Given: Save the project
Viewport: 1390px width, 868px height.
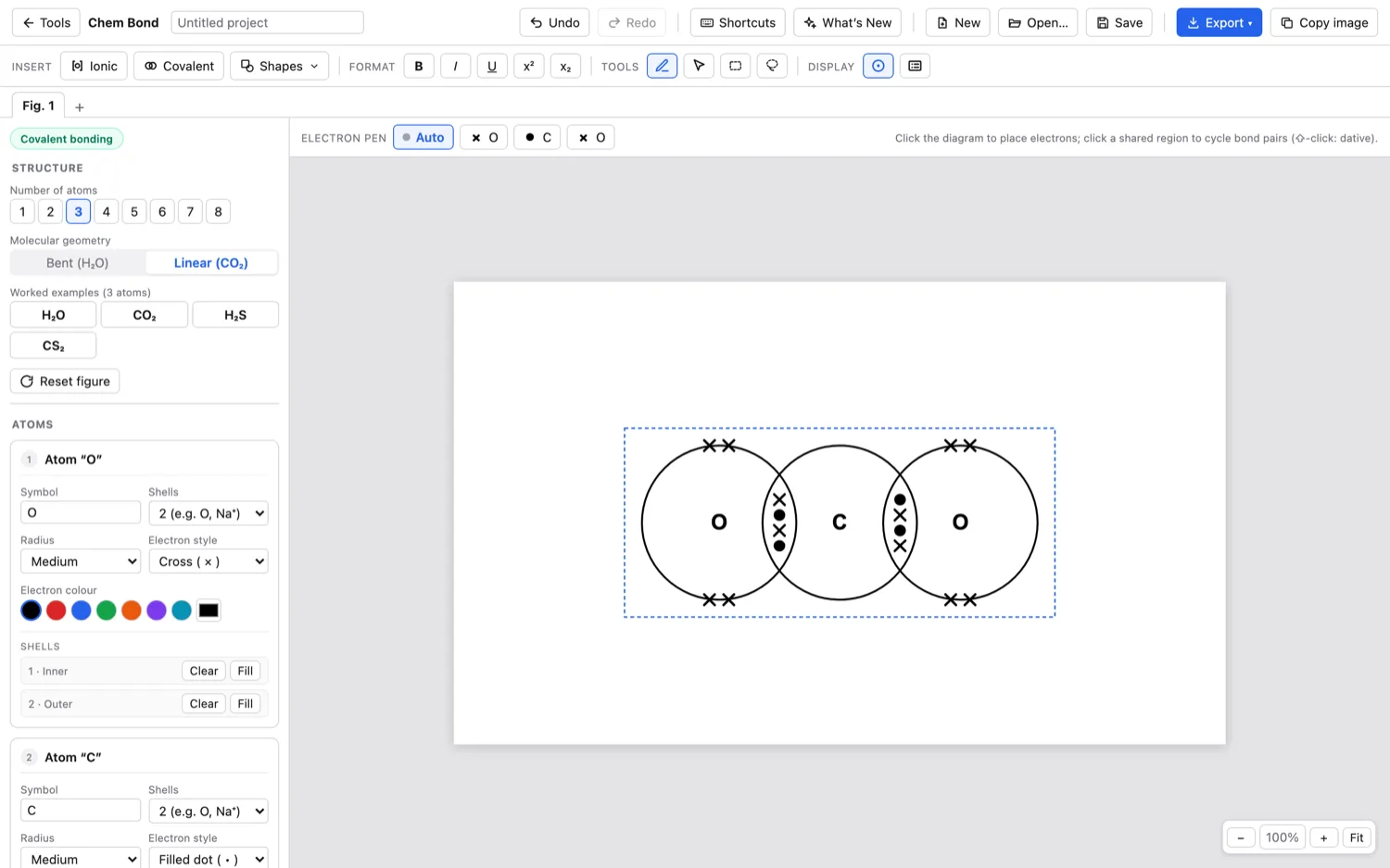Looking at the screenshot, I should pyautogui.click(x=1118, y=22).
